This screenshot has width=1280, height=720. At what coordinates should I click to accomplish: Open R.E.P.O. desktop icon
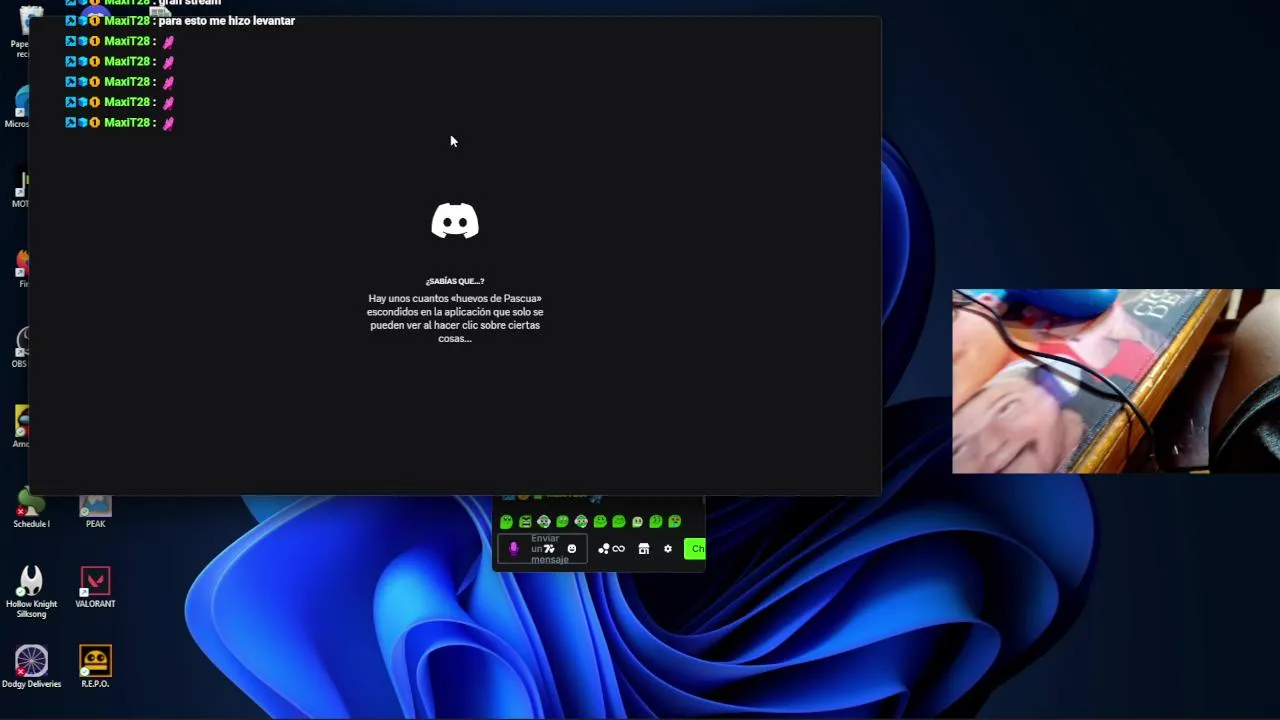[x=95, y=667]
